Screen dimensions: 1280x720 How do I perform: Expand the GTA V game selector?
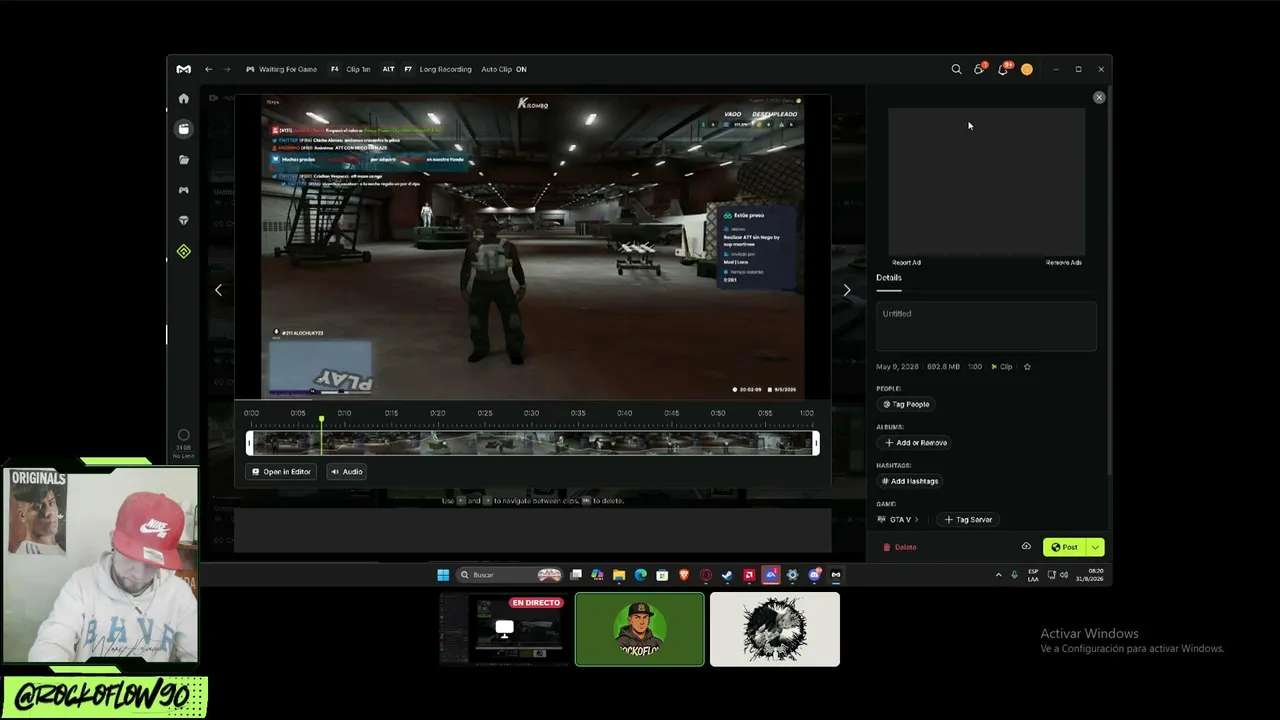[x=897, y=520]
